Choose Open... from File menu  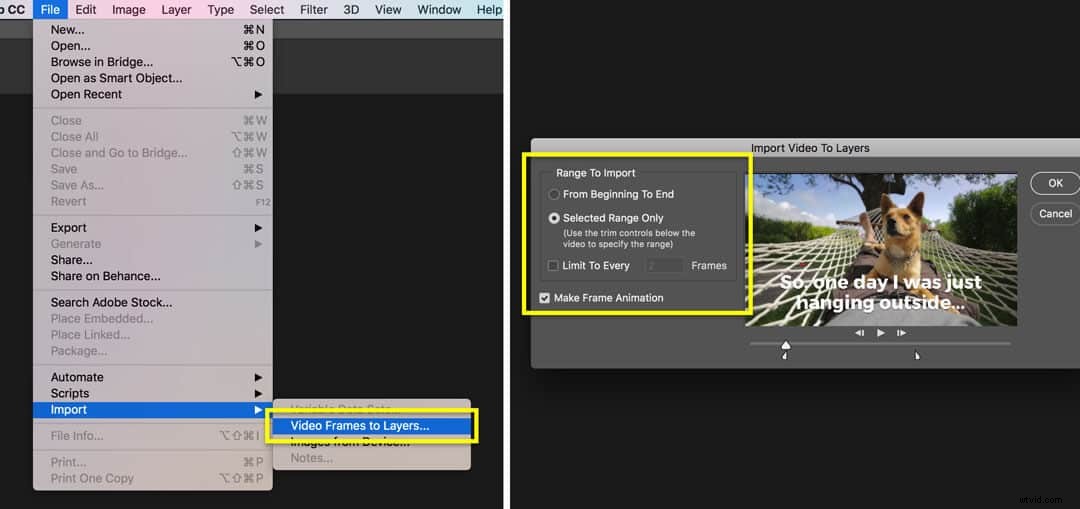click(x=153, y=46)
